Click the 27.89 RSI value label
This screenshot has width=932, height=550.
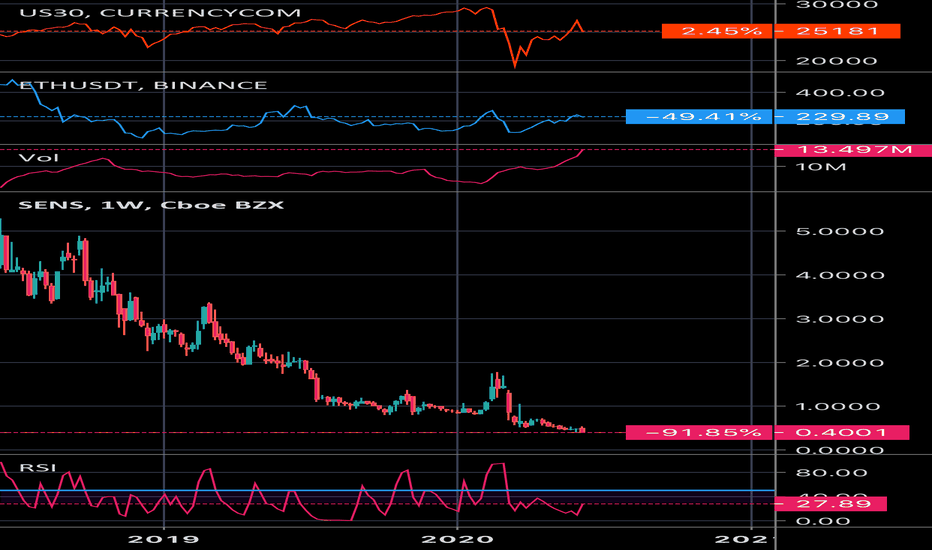[x=830, y=504]
